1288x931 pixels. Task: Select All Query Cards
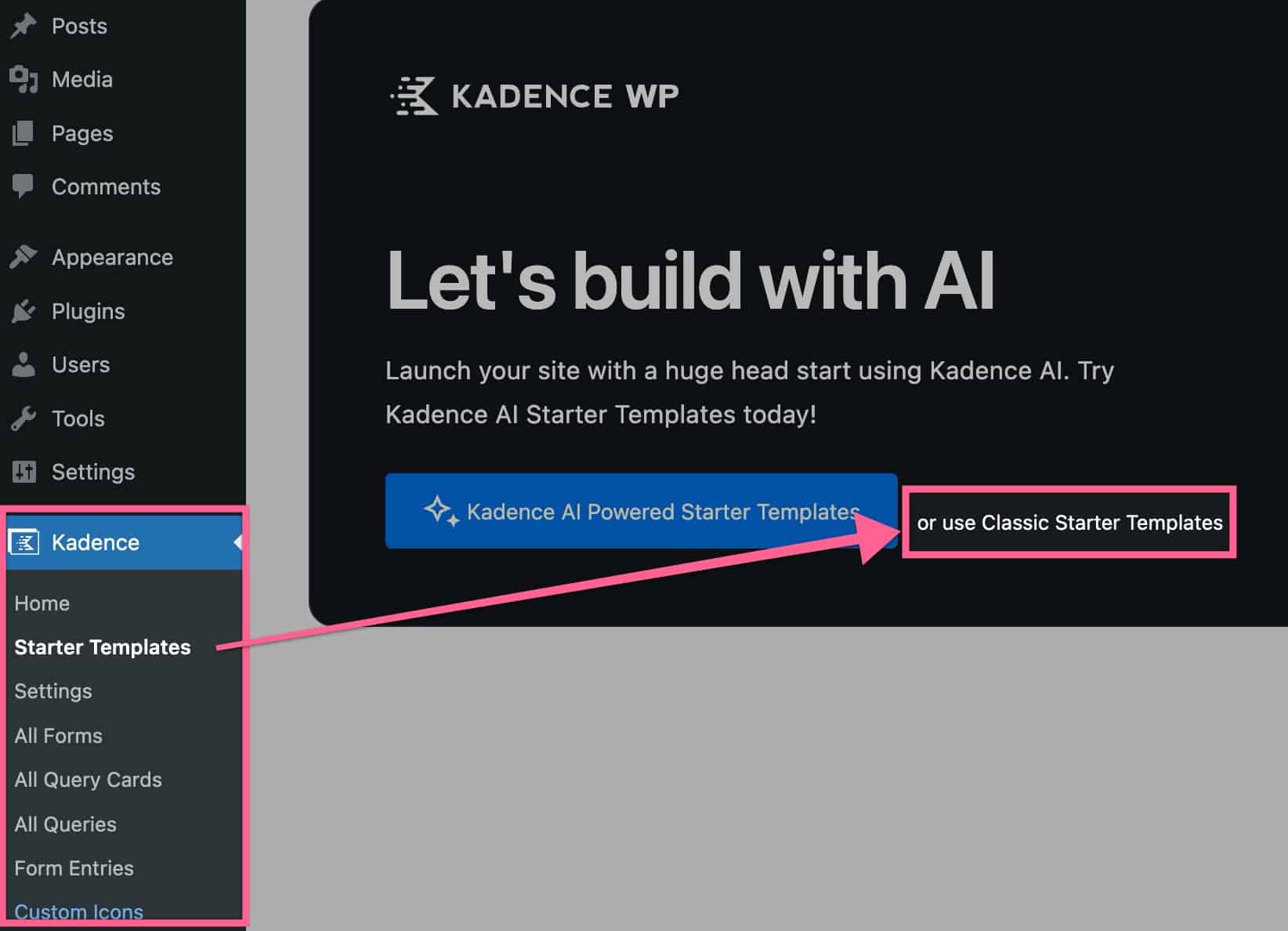(x=88, y=779)
